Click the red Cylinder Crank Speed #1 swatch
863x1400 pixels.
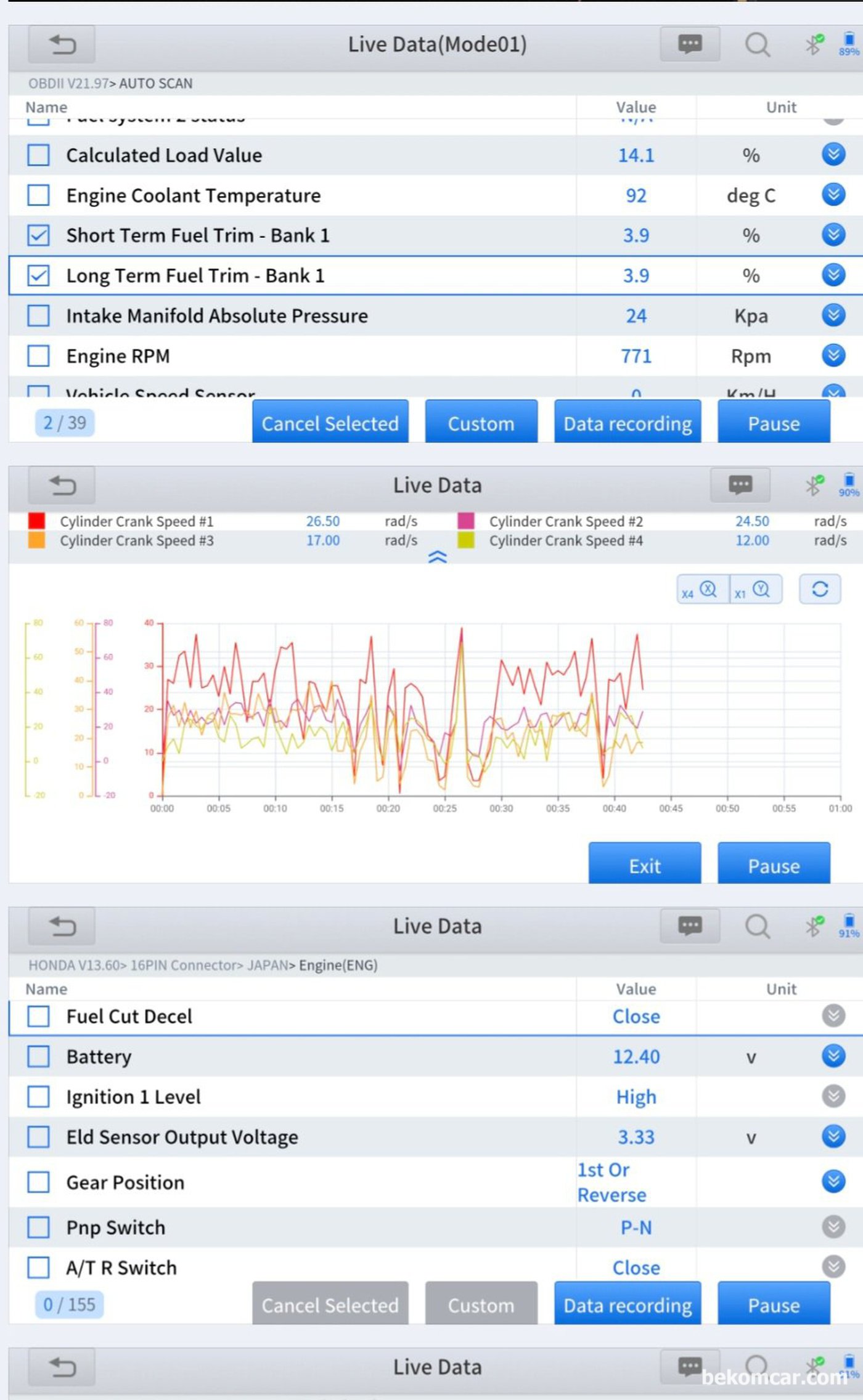(36, 521)
